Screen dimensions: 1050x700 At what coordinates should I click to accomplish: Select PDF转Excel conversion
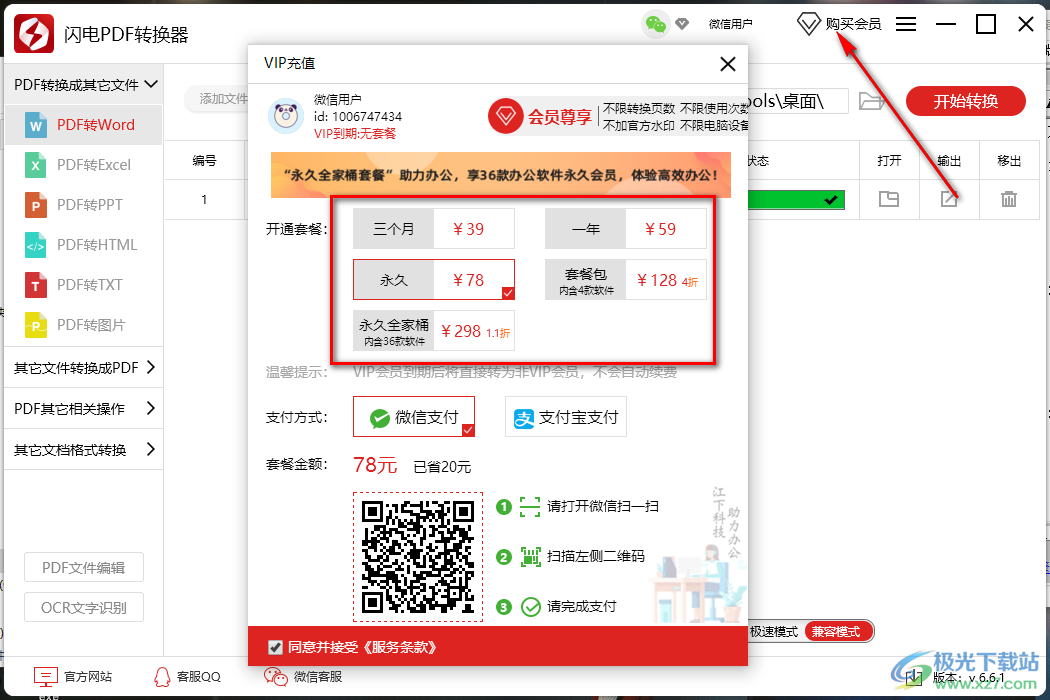pyautogui.click(x=84, y=165)
